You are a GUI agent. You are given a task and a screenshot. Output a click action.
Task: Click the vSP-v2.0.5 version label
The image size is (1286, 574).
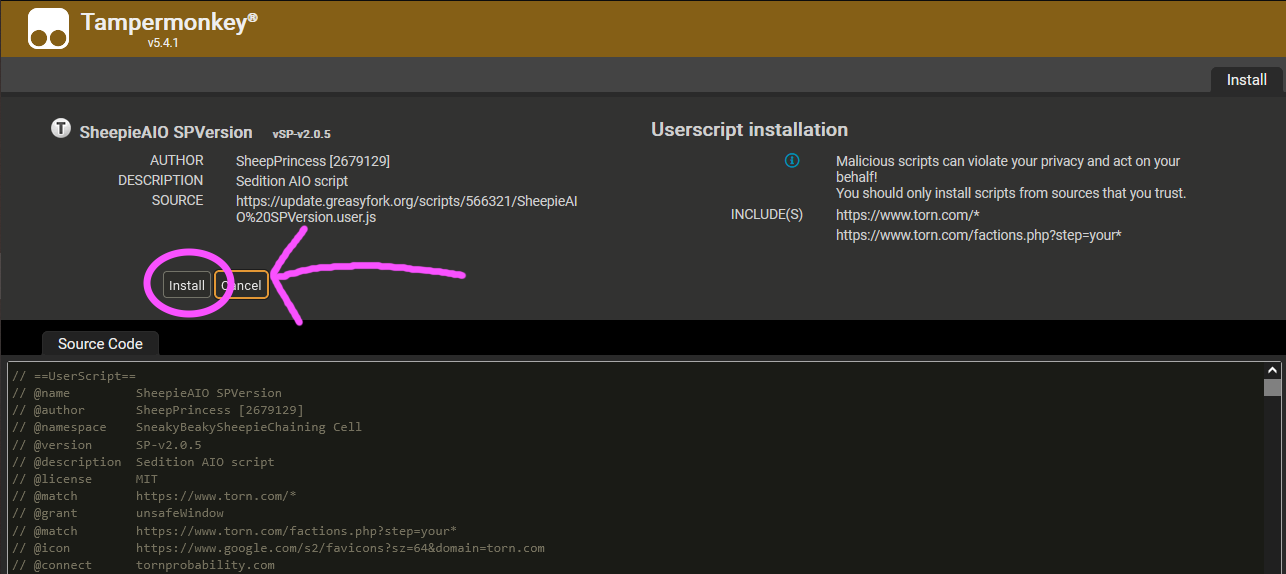point(301,133)
